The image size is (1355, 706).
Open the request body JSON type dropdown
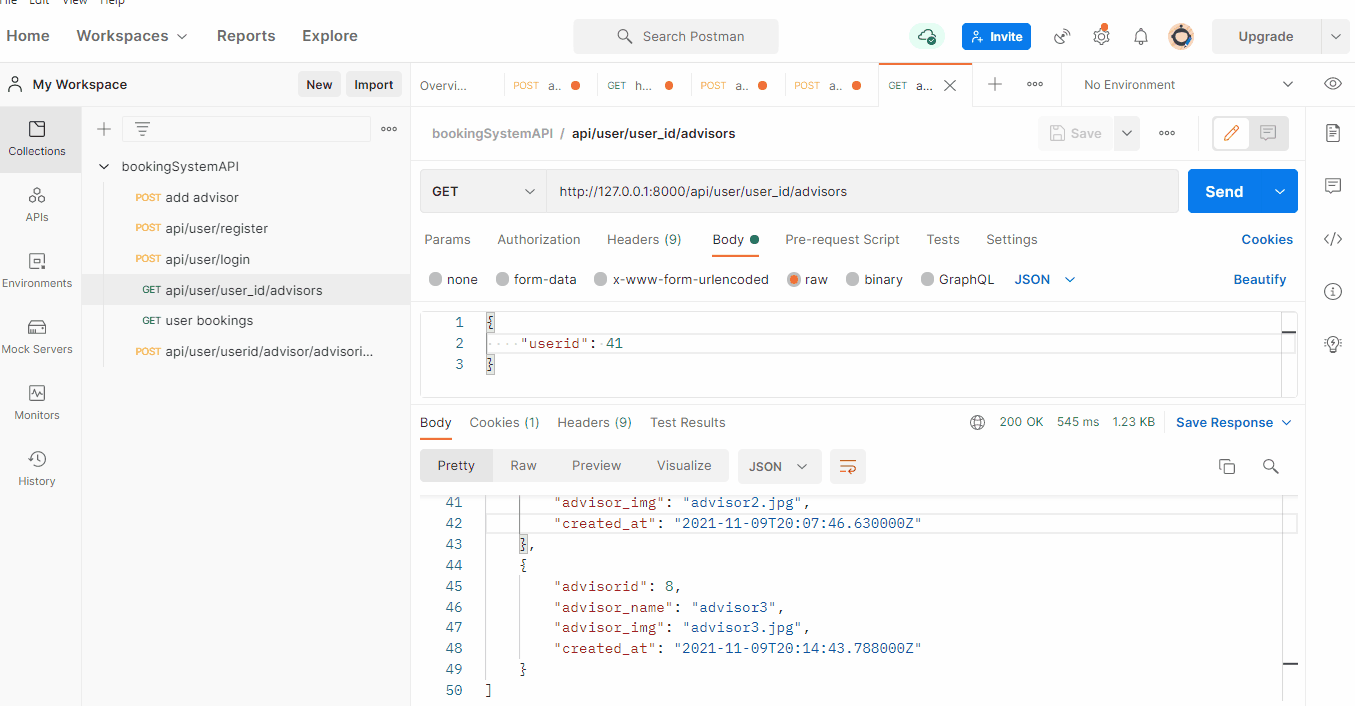pos(1045,280)
